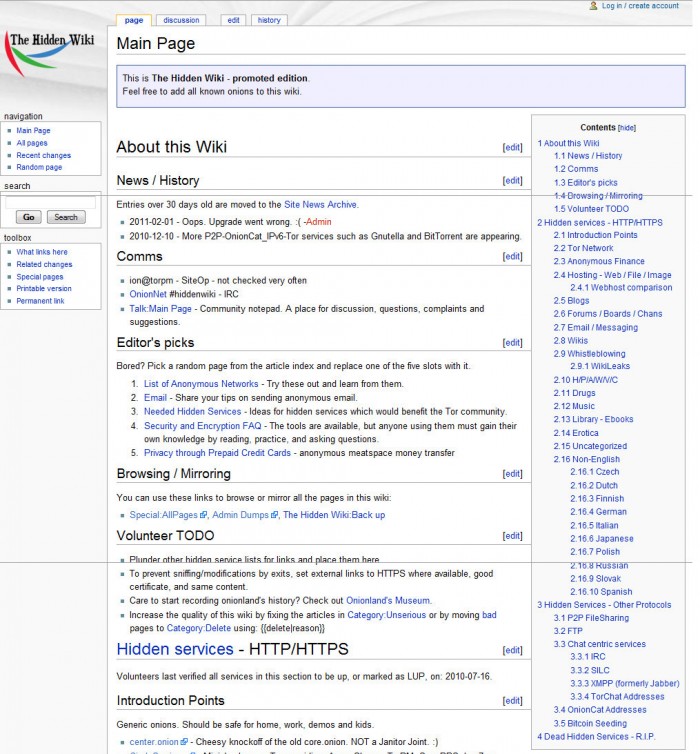This screenshot has height=754, width=700.
Task: Open Related changes in toolbox
Action: (44, 264)
